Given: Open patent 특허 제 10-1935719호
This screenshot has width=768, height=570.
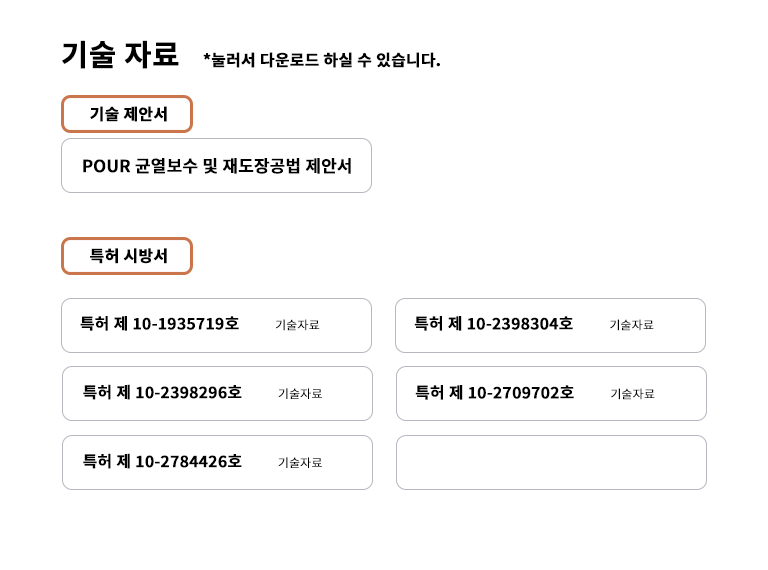Looking at the screenshot, I should click(160, 324).
